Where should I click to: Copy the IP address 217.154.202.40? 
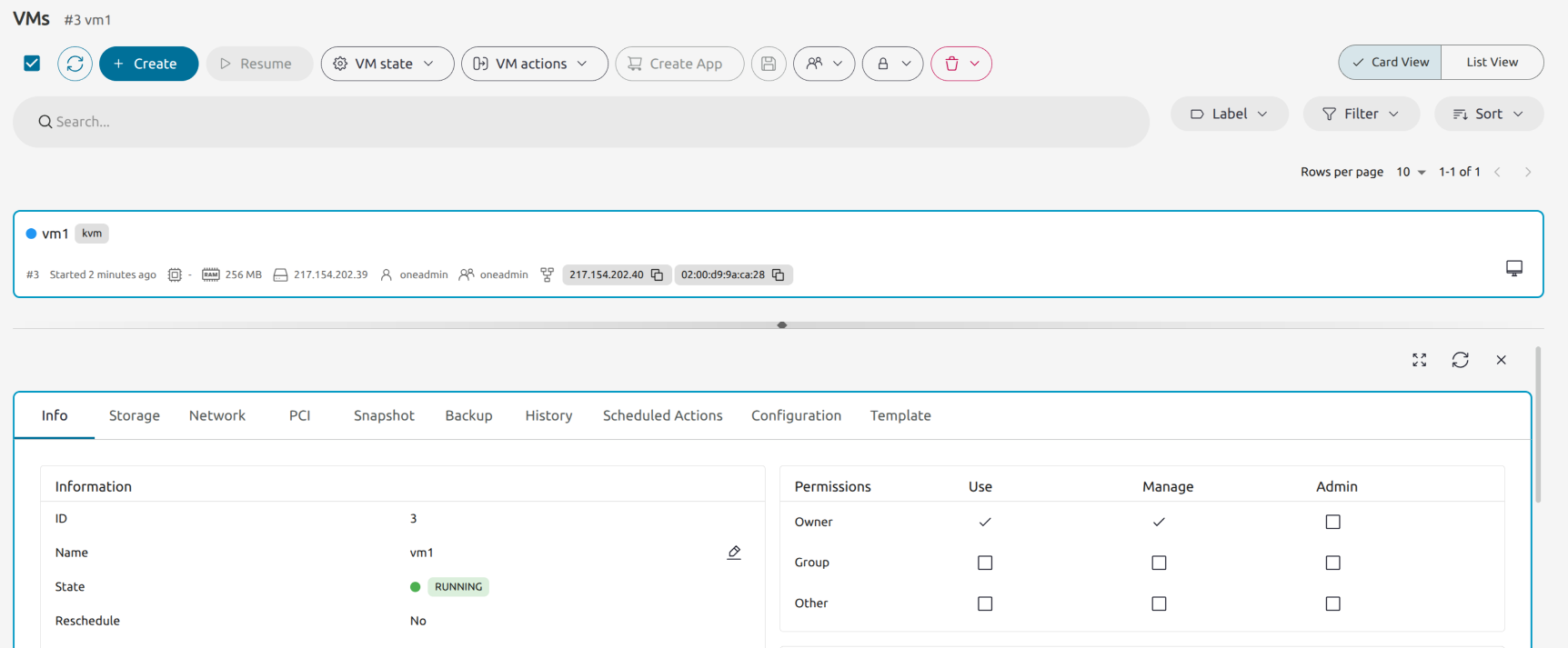point(657,274)
